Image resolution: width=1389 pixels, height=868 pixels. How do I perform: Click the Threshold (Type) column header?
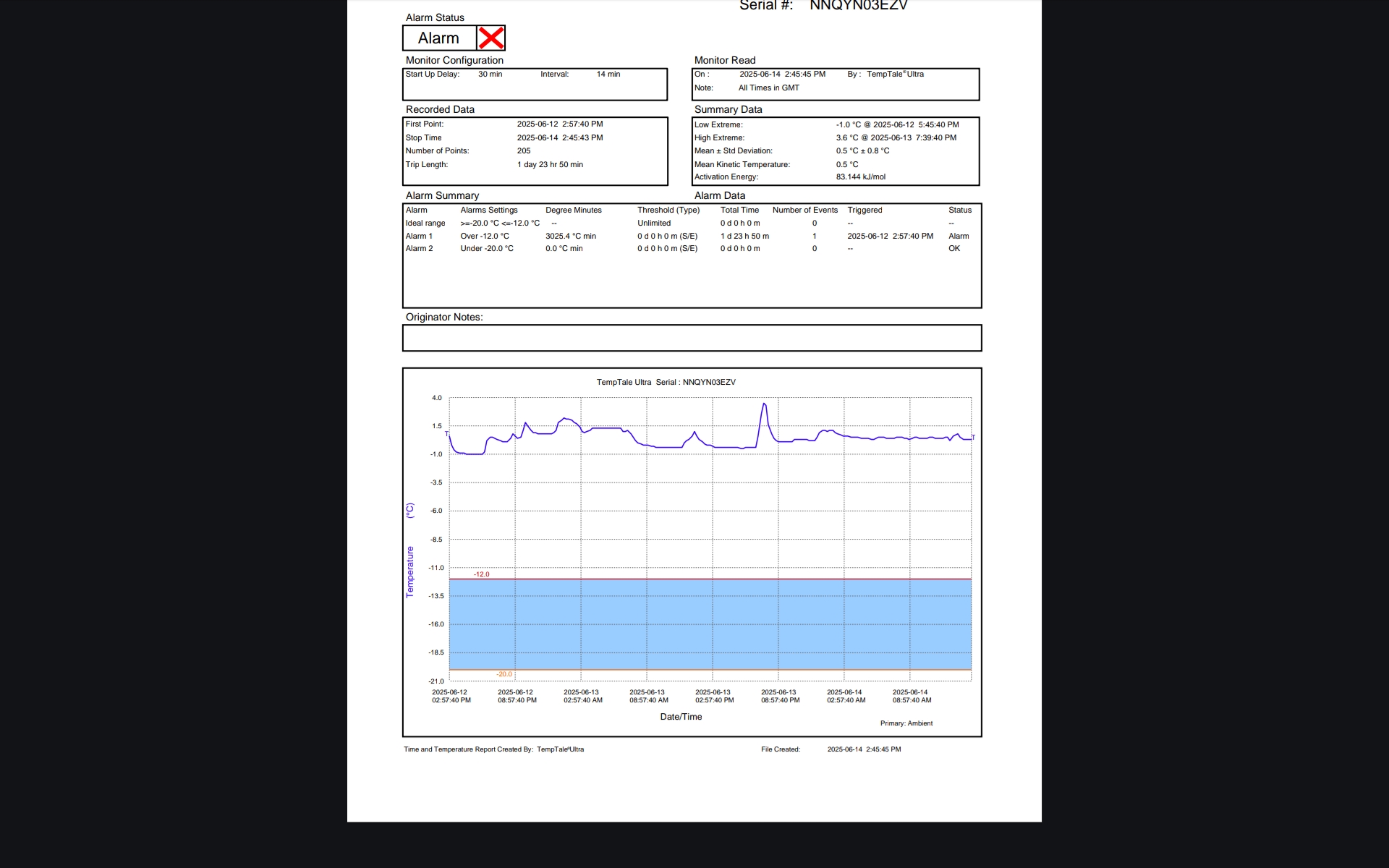tap(668, 210)
